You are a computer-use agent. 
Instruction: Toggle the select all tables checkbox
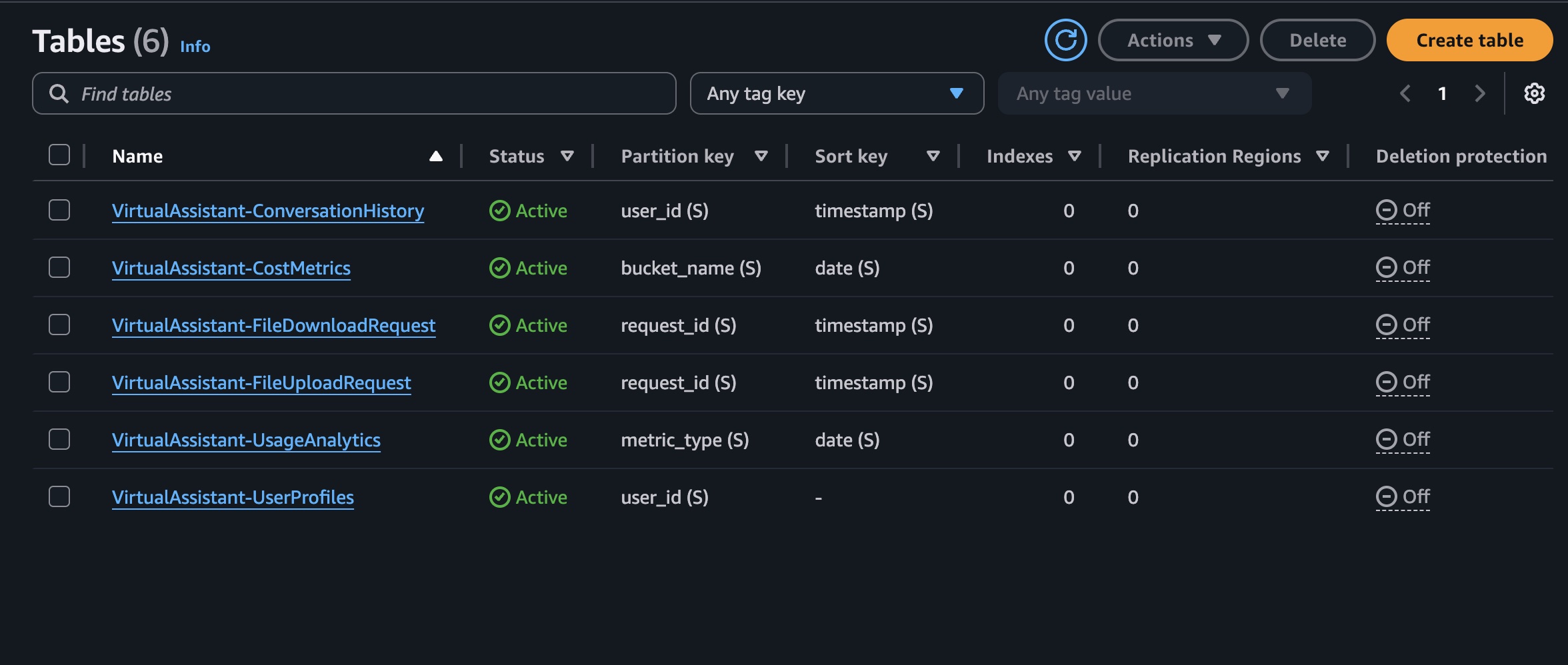coord(59,155)
